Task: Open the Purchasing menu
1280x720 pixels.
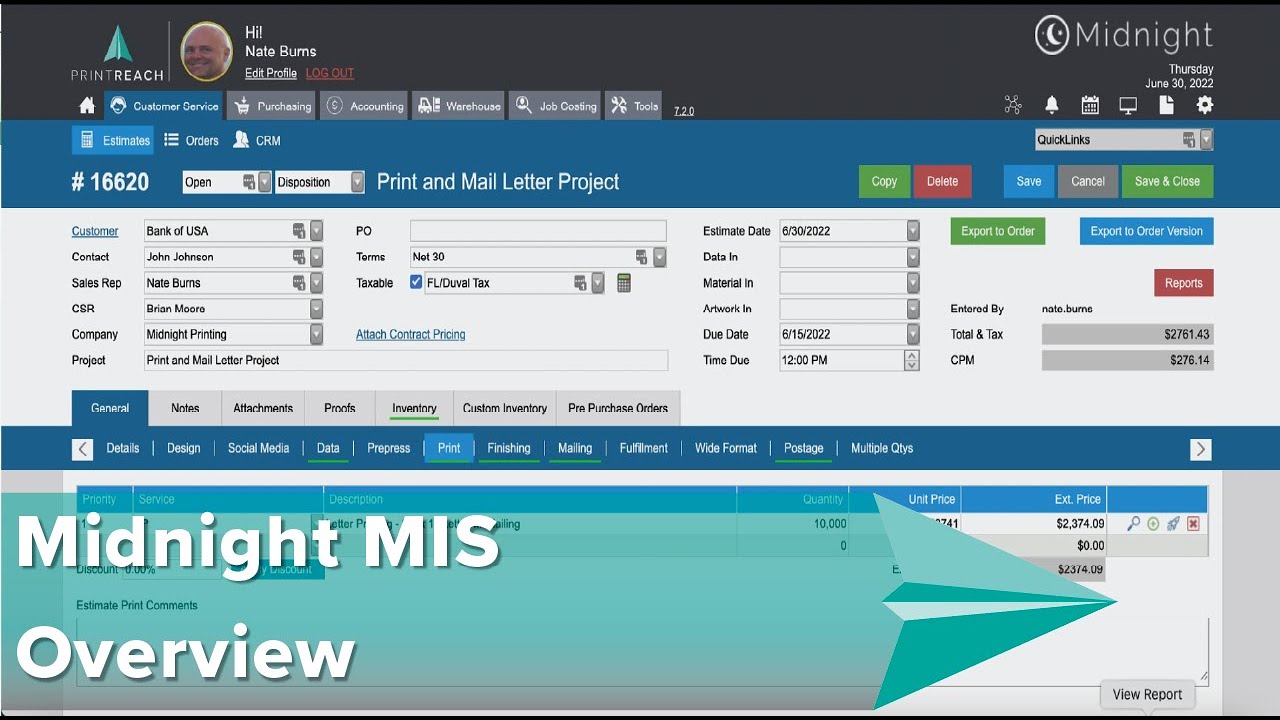Action: pyautogui.click(x=271, y=106)
